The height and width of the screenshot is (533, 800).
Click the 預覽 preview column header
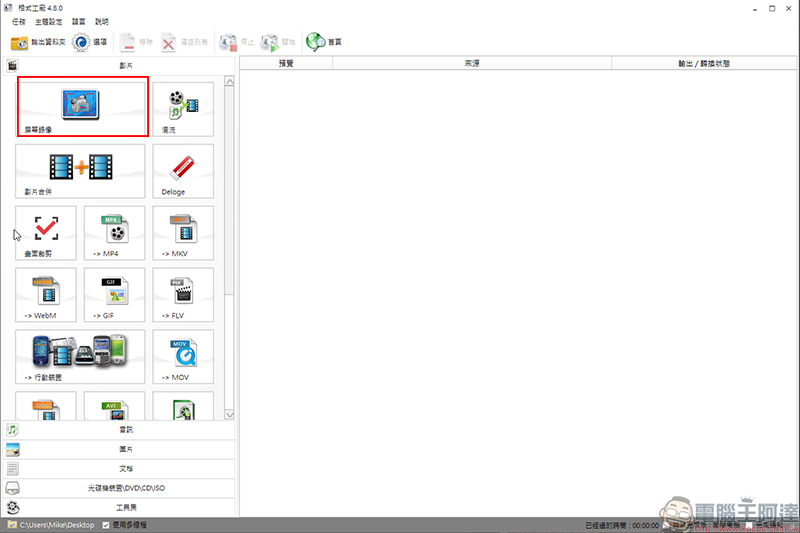point(286,63)
